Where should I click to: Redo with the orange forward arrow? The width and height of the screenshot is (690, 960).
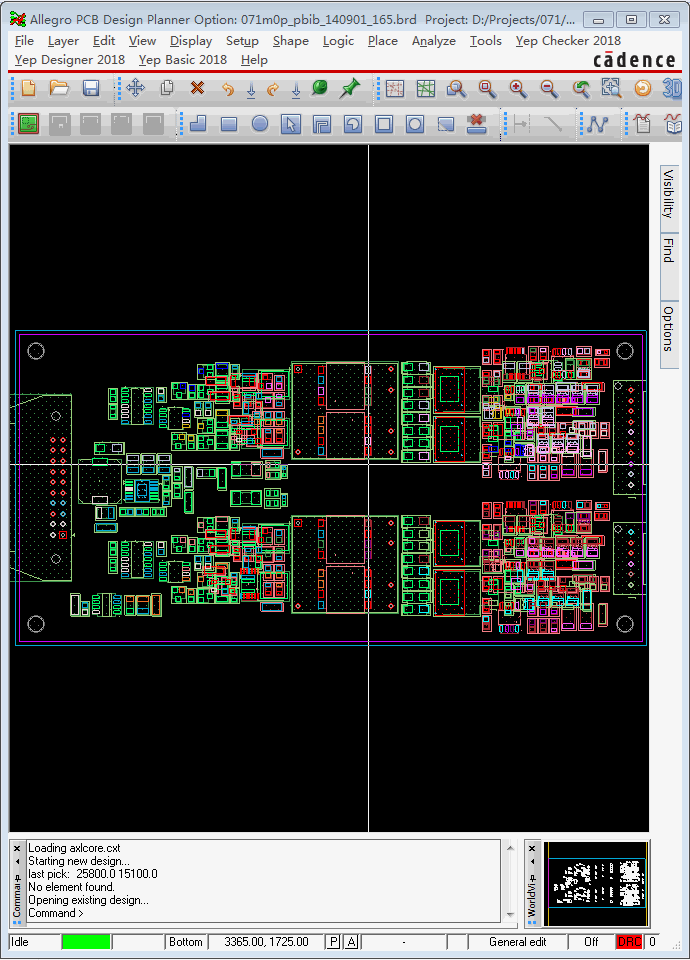273,89
